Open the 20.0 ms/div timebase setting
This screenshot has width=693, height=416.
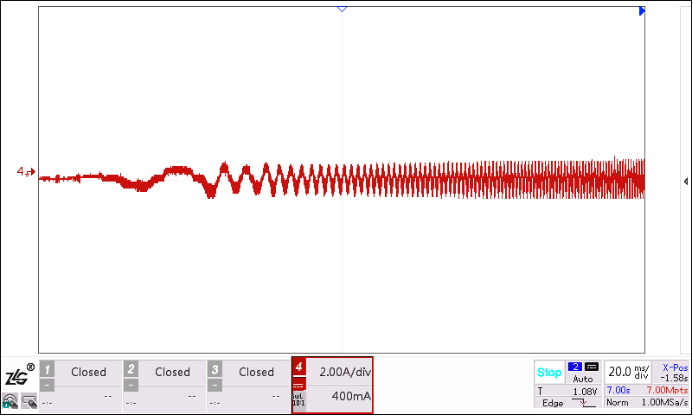[x=628, y=372]
